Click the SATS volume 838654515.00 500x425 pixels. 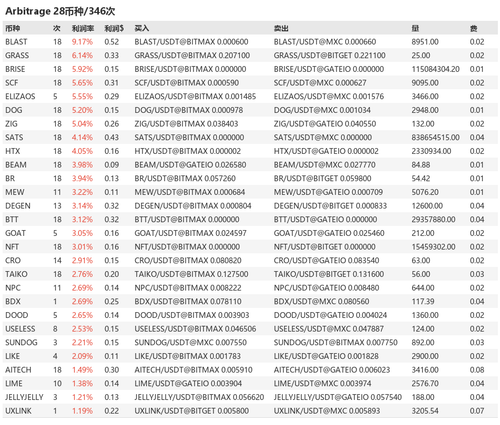tap(436, 138)
